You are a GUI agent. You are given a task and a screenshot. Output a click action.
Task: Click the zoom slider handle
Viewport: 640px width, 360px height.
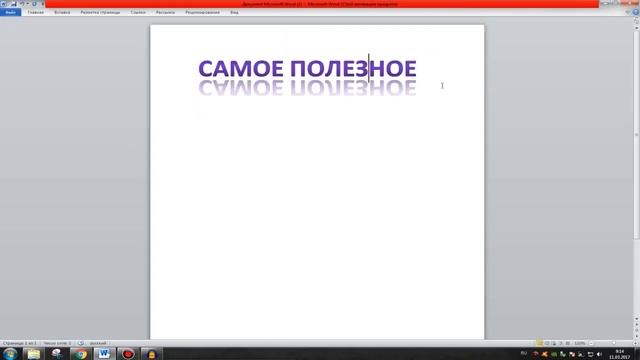(614, 343)
